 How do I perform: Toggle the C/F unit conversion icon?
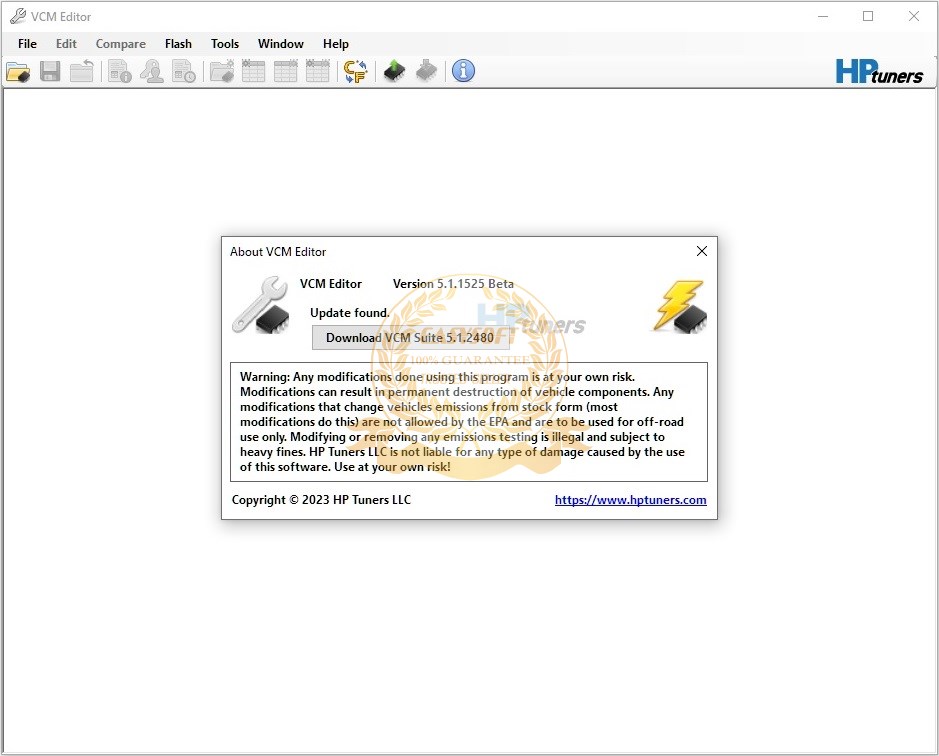click(x=355, y=71)
